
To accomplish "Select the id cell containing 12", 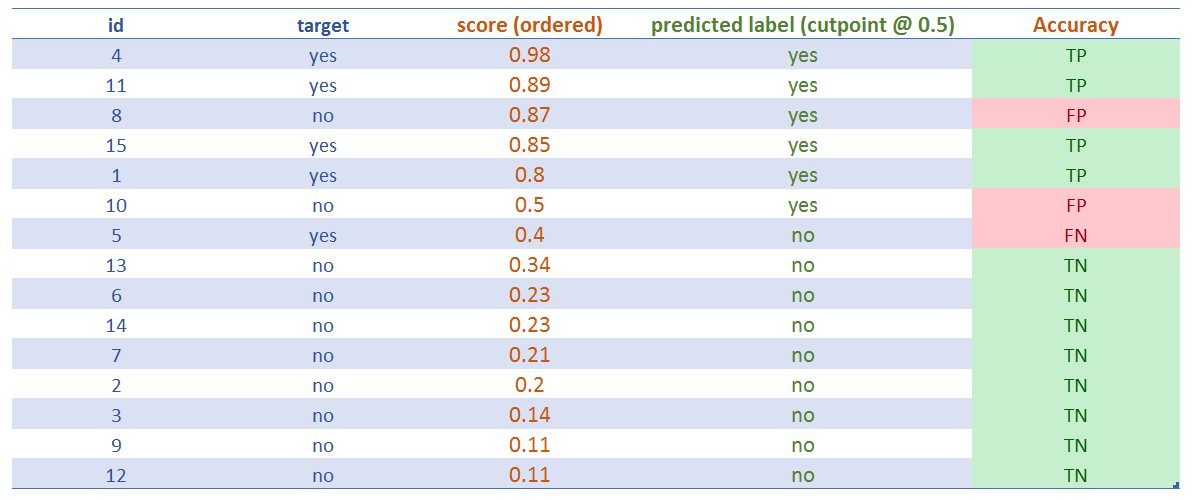I will pos(116,475).
